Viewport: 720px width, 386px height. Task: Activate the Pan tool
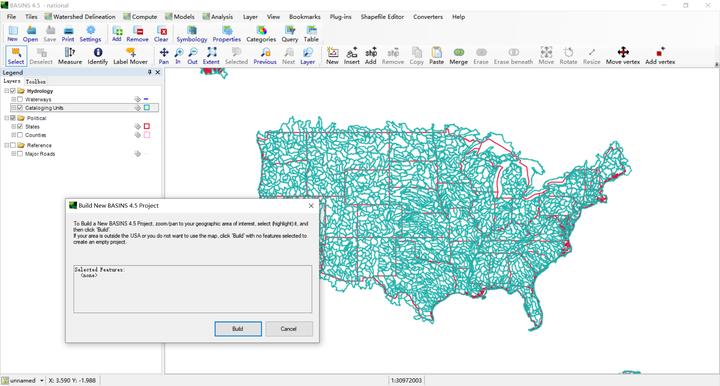click(x=164, y=56)
